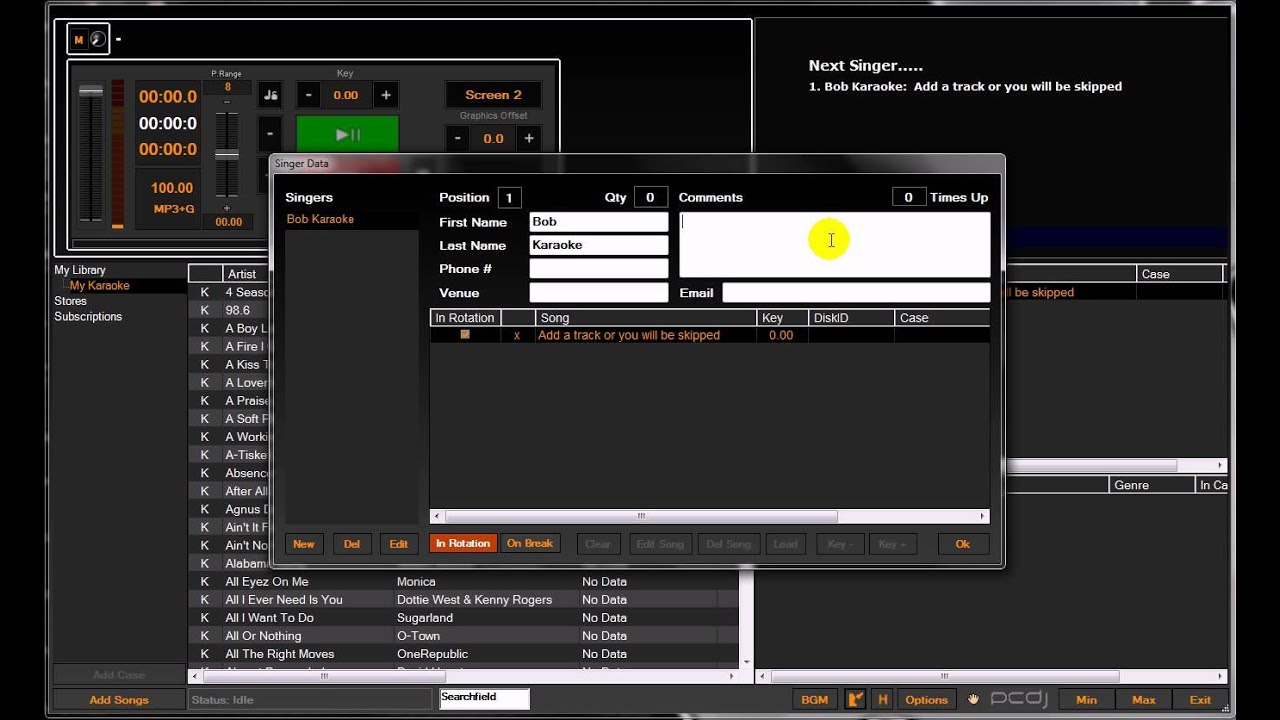This screenshot has width=1280, height=720.
Task: Click the Song column header in Singer Data
Action: tap(646, 318)
